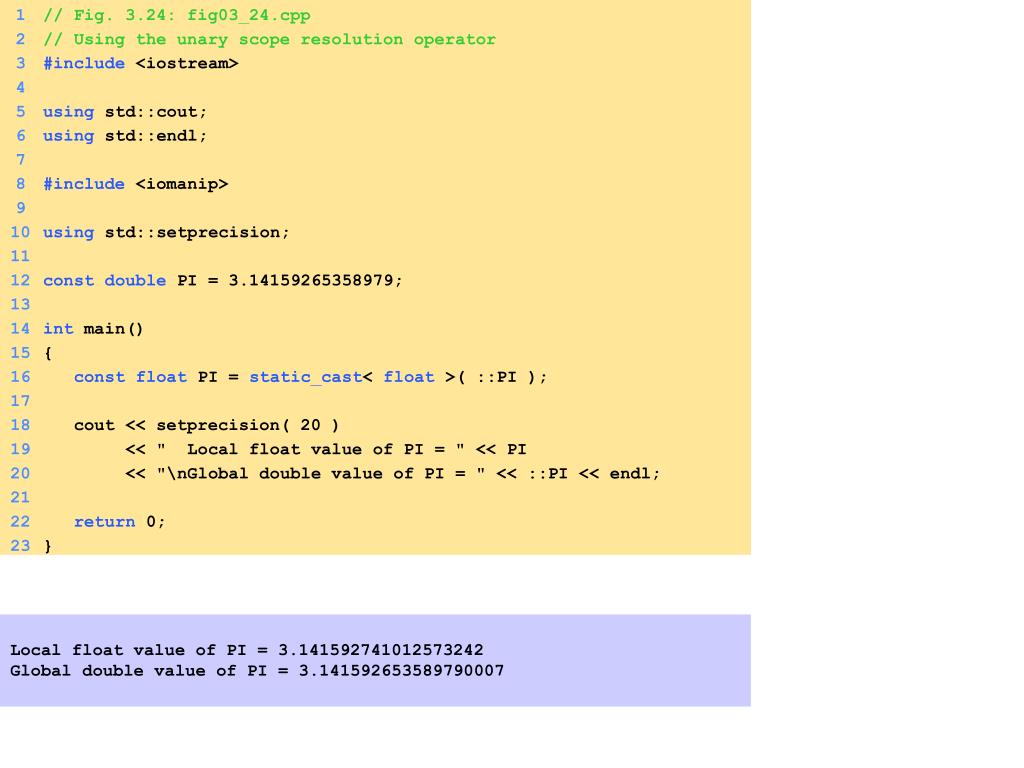Click "::PI" inside the cast on line 16
This screenshot has width=1024, height=768.
point(496,377)
